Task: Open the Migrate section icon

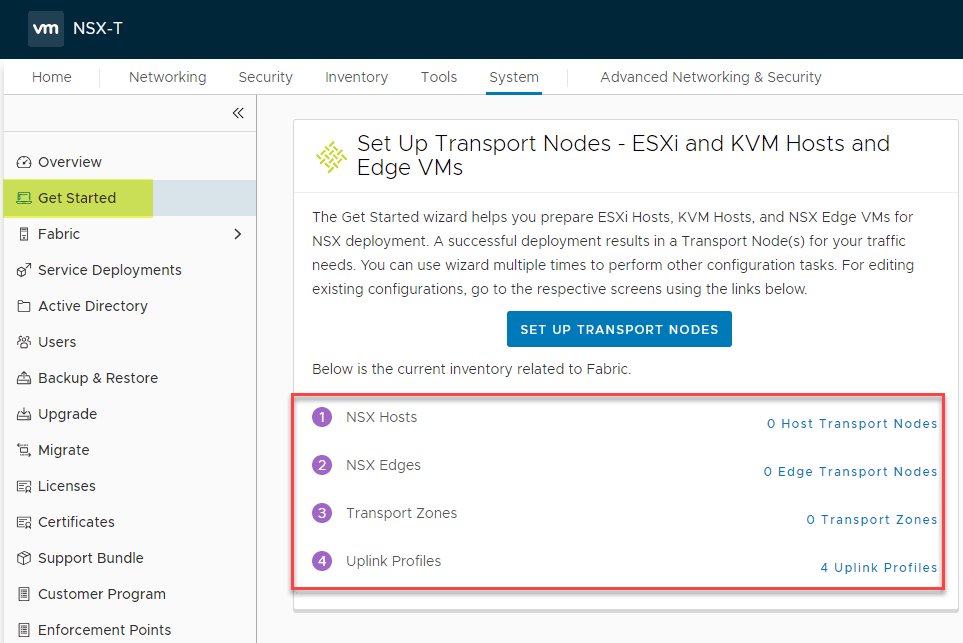Action: click(x=23, y=449)
